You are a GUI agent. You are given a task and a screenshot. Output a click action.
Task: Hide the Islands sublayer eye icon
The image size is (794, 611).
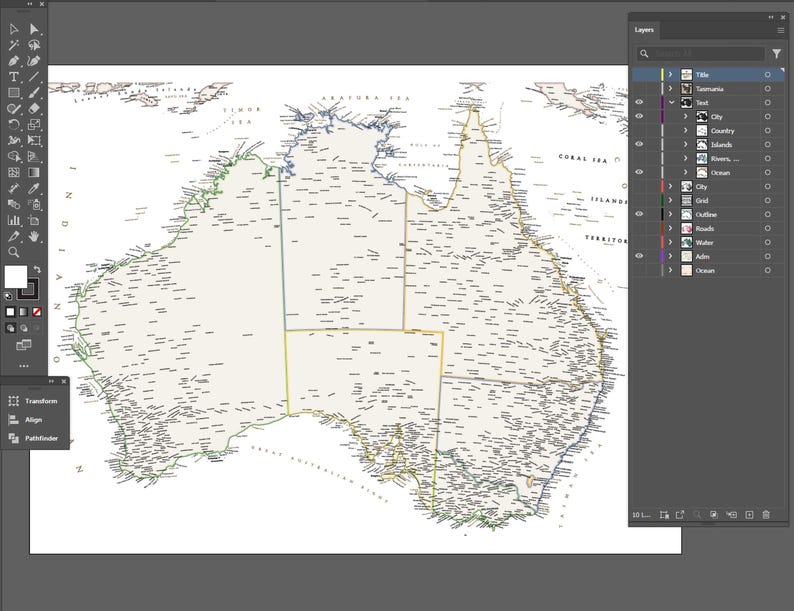(x=639, y=144)
